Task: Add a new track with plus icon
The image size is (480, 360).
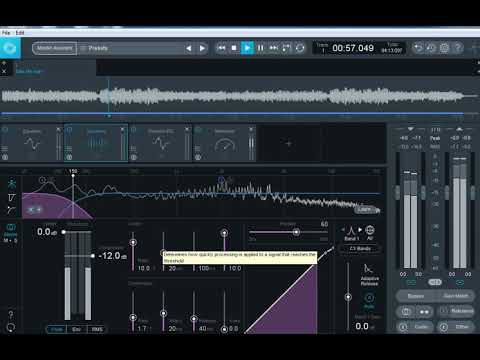Action: pos(4,63)
